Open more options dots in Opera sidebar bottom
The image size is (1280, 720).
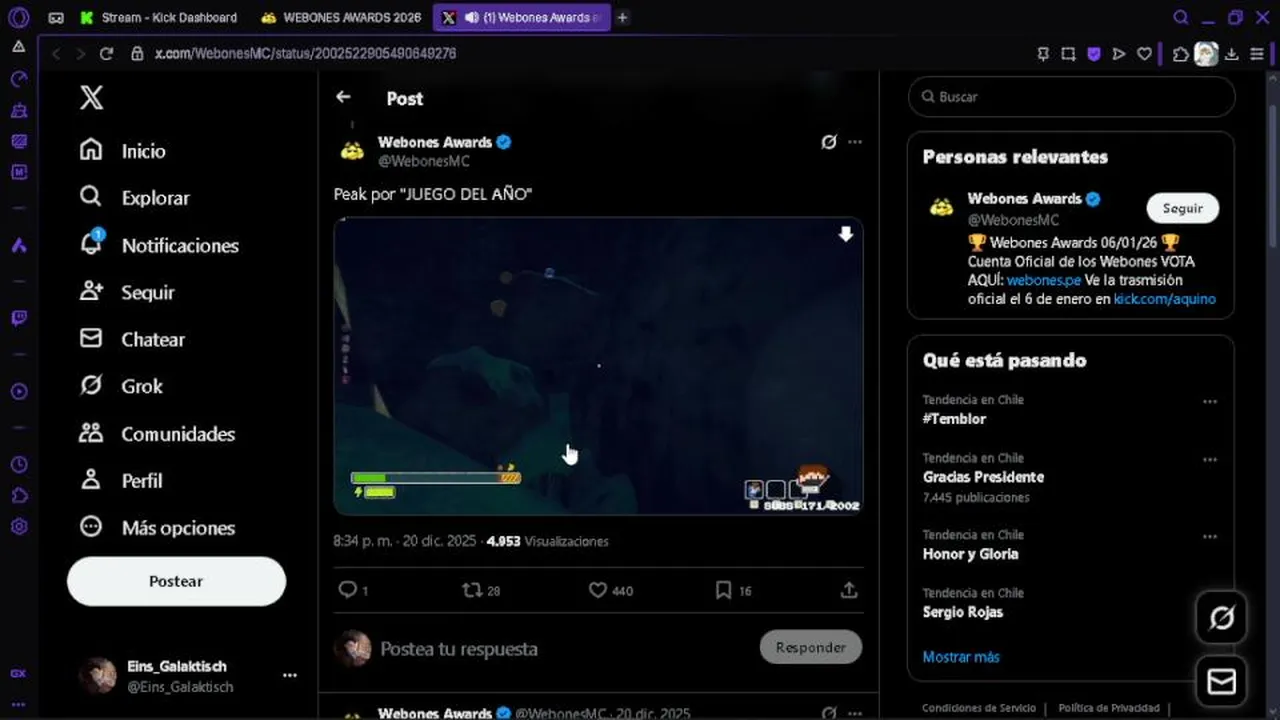(x=18, y=705)
